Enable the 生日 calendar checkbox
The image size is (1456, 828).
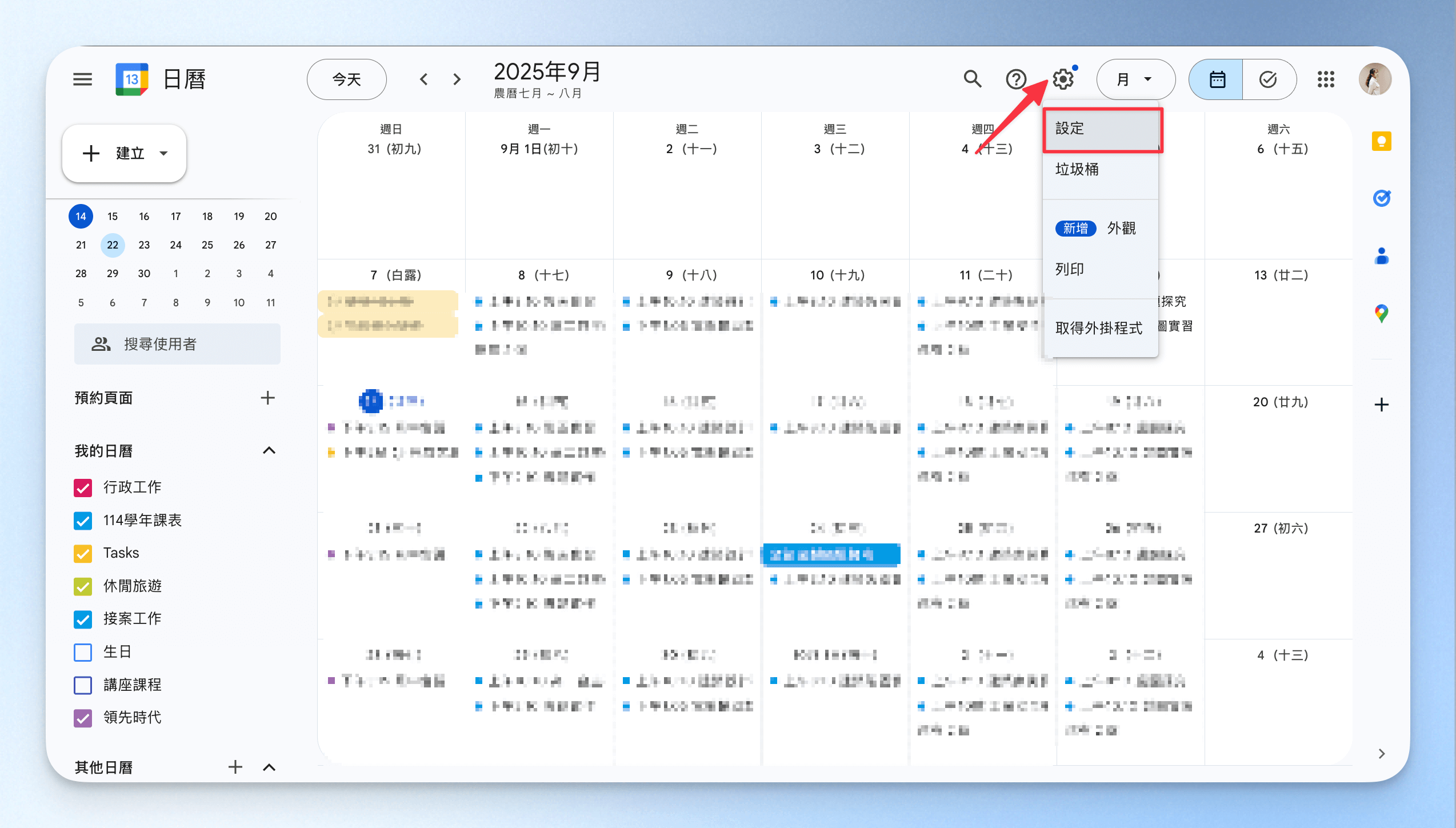point(83,652)
